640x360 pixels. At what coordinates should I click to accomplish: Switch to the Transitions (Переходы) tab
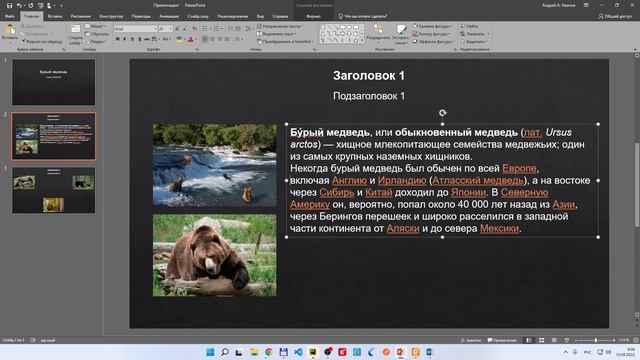141,16
